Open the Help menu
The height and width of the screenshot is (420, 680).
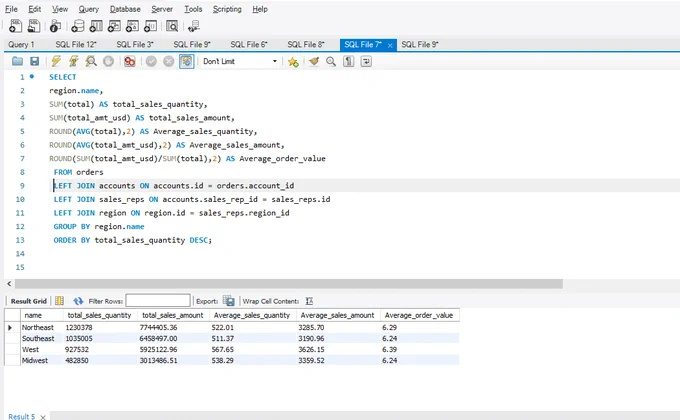[x=260, y=9]
